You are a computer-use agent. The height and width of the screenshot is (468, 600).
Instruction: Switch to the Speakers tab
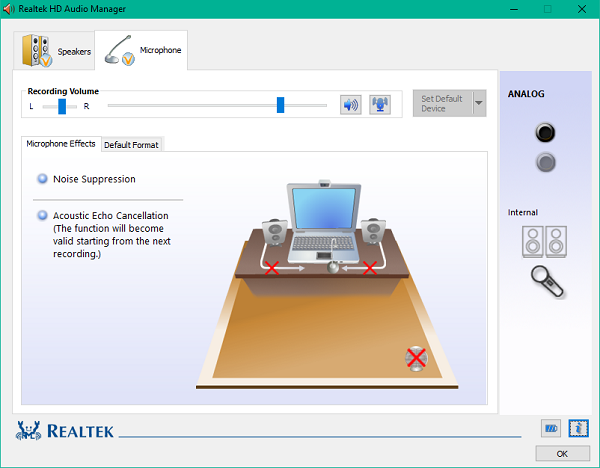54,51
